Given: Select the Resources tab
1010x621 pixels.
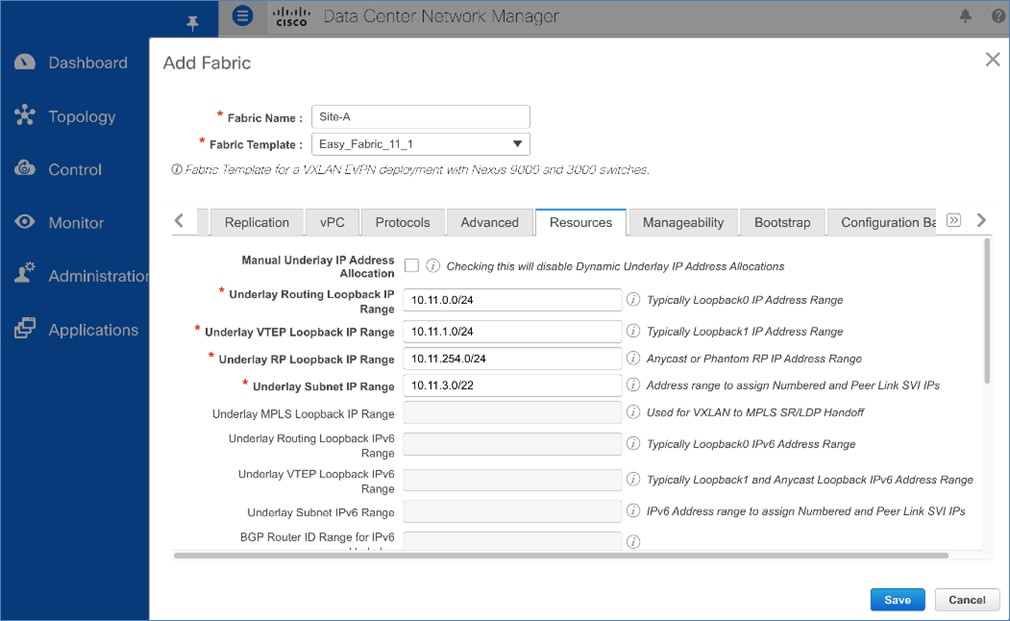Looking at the screenshot, I should coord(581,222).
